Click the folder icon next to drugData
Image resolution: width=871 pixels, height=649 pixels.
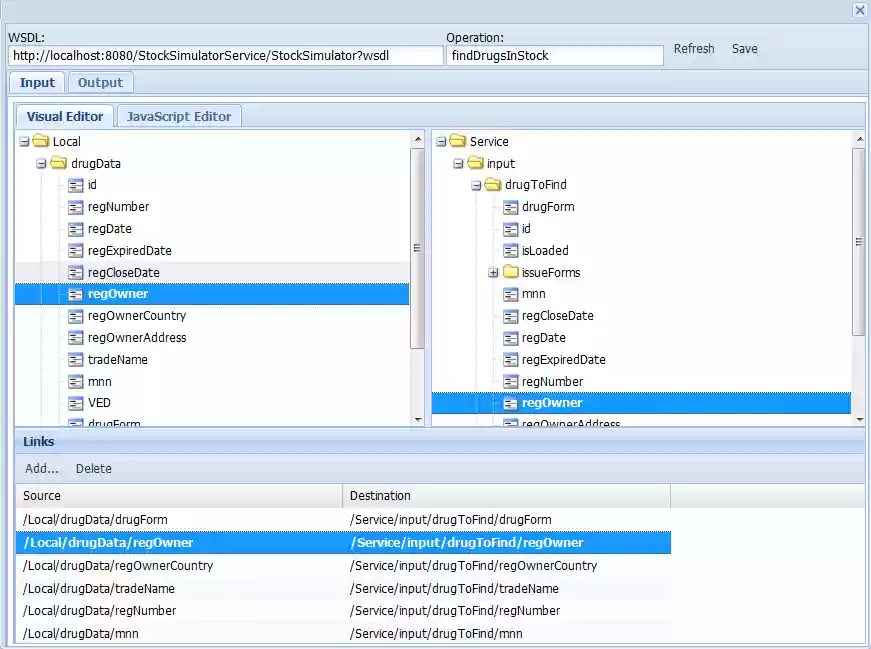[57, 163]
